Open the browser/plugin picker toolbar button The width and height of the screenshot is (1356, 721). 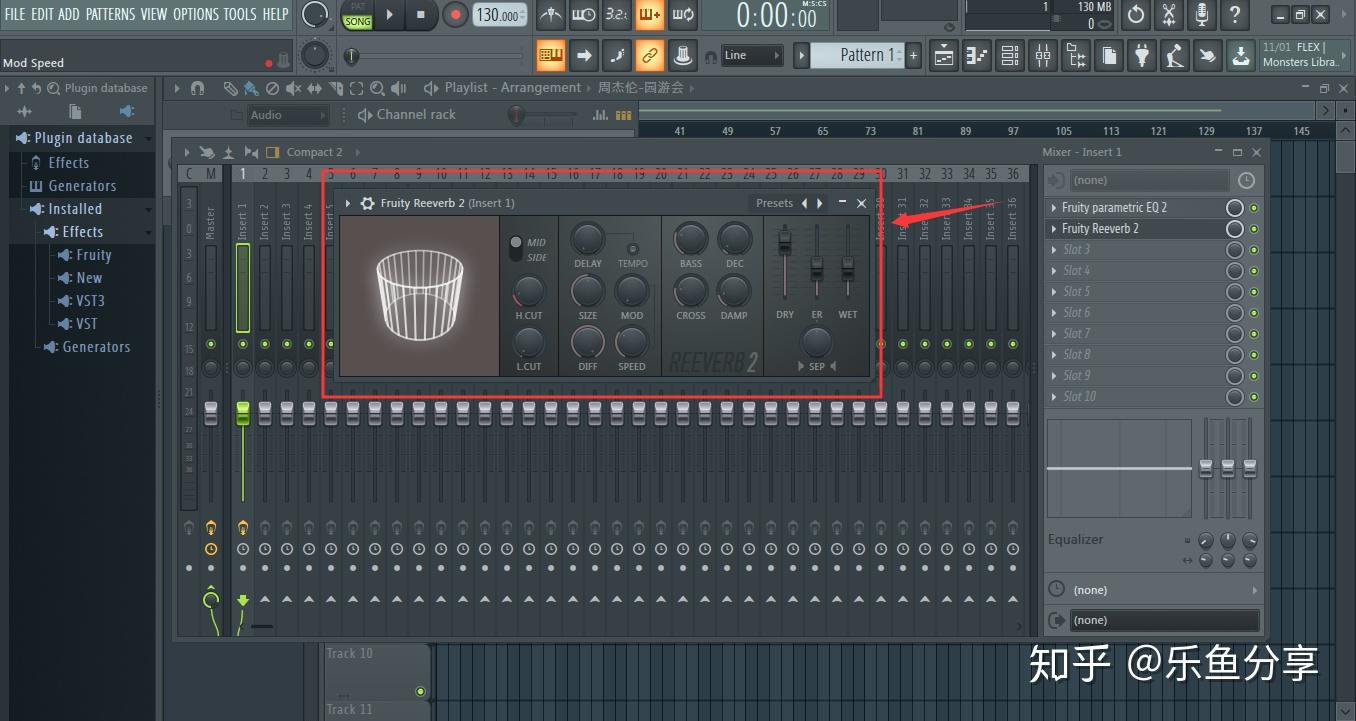click(x=1077, y=56)
